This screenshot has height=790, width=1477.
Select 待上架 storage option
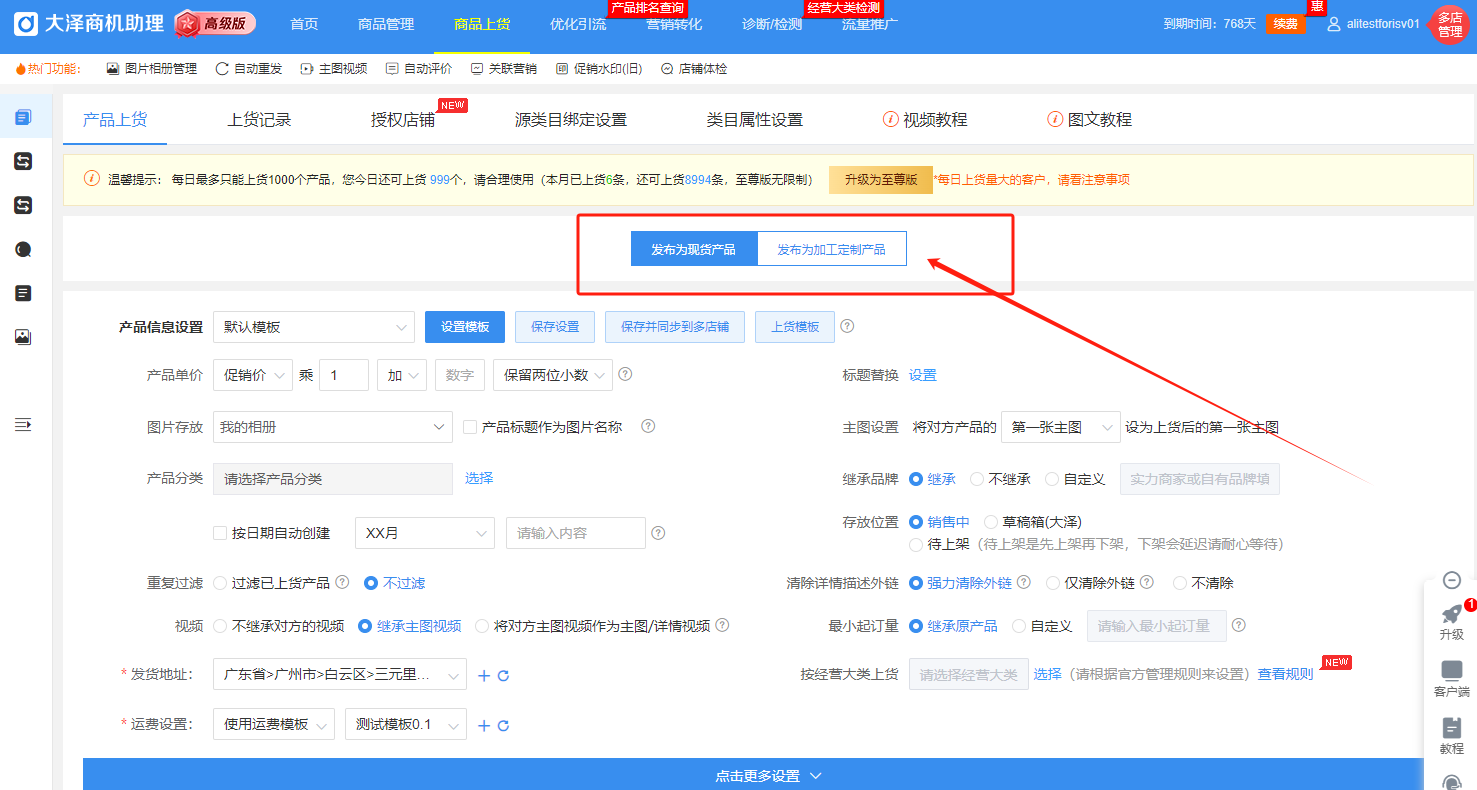[916, 544]
